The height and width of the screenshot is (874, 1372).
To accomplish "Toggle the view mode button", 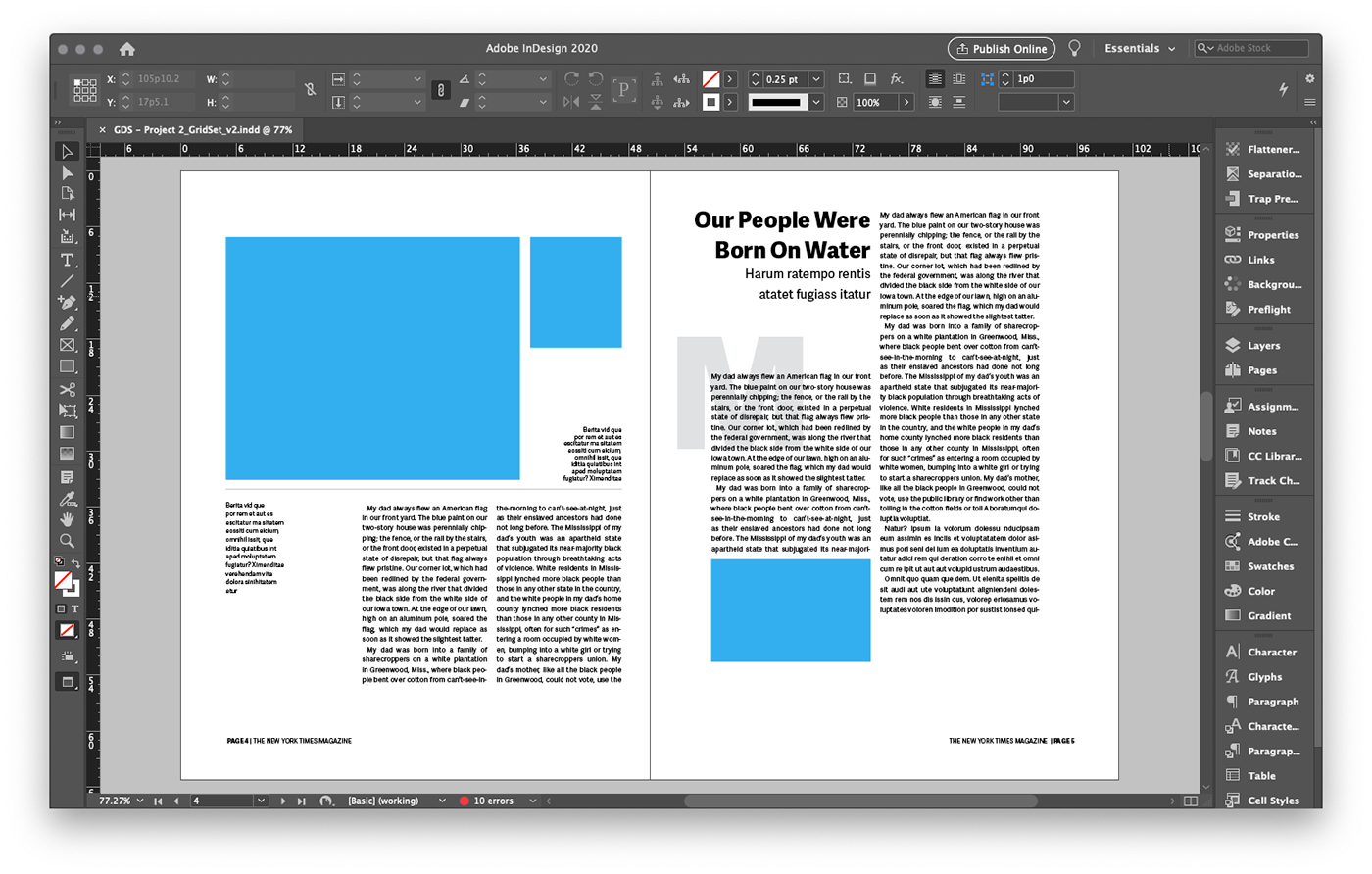I will coord(67,682).
